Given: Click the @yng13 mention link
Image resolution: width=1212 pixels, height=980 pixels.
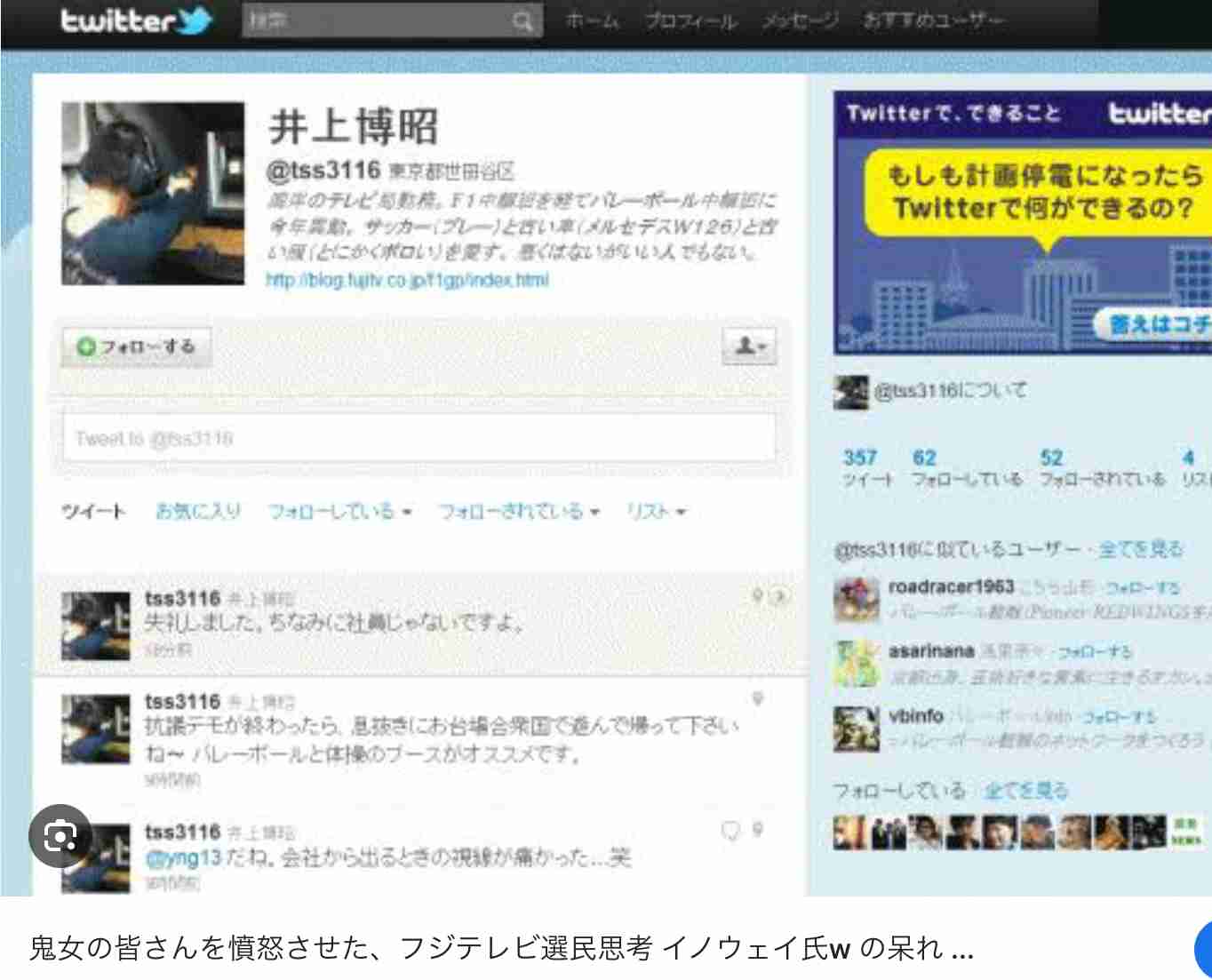Looking at the screenshot, I should pyautogui.click(x=183, y=858).
